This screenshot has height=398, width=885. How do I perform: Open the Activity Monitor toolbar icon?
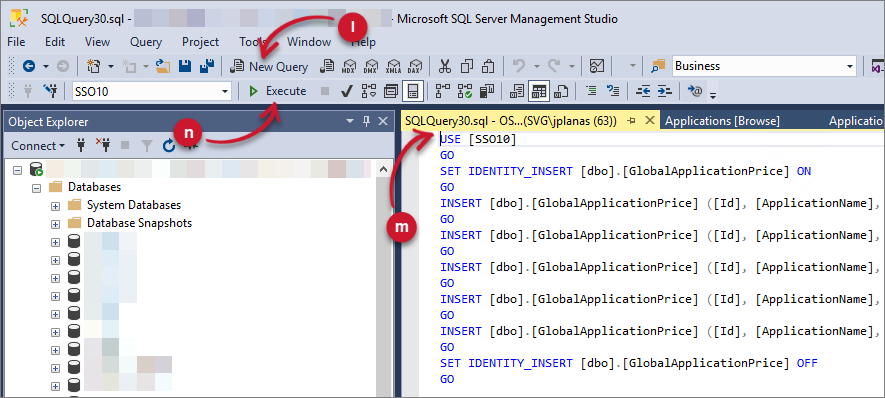tap(597, 66)
